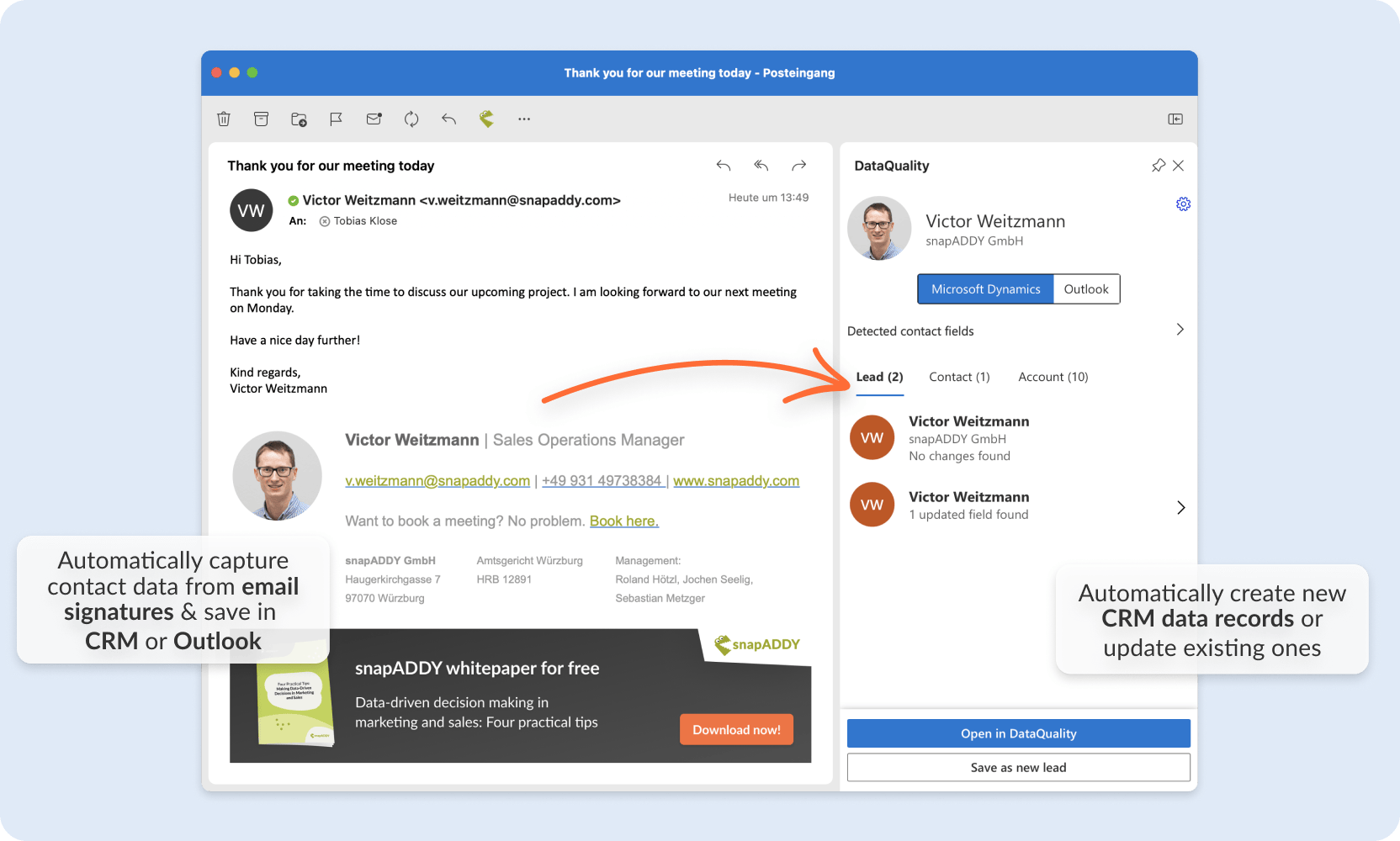Reply using the toolbar reply arrow
1400x841 pixels.
[448, 119]
